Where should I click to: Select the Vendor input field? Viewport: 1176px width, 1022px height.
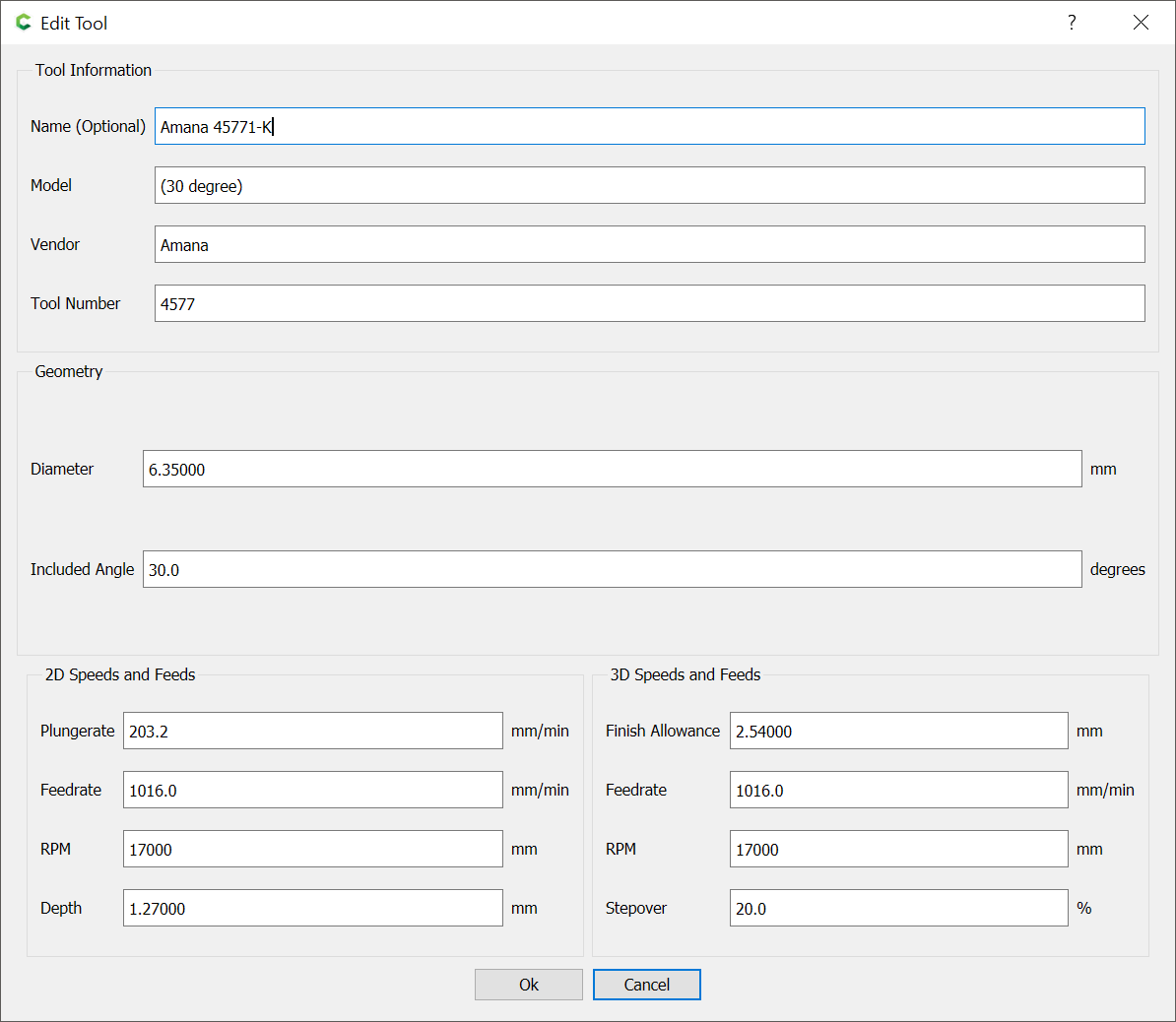tap(649, 244)
